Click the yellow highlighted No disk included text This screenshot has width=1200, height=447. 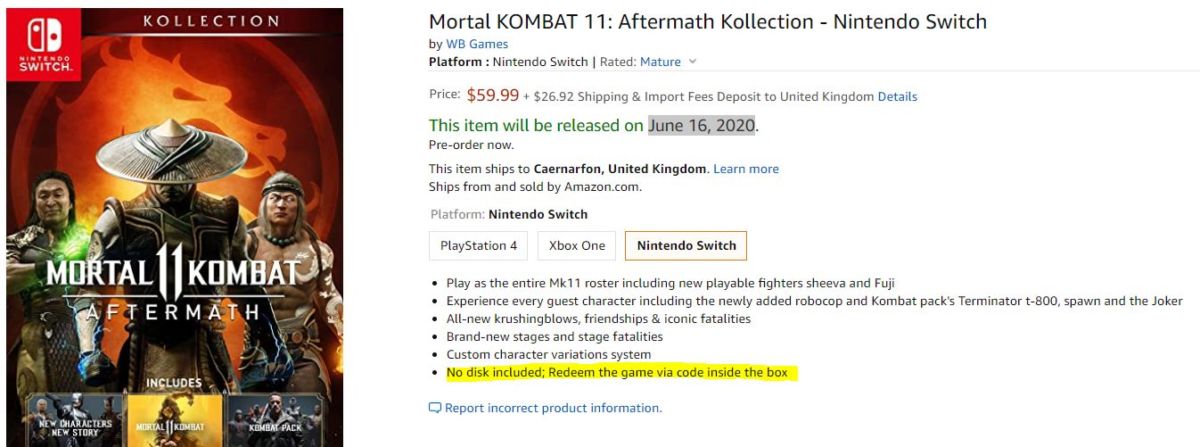[x=617, y=373]
